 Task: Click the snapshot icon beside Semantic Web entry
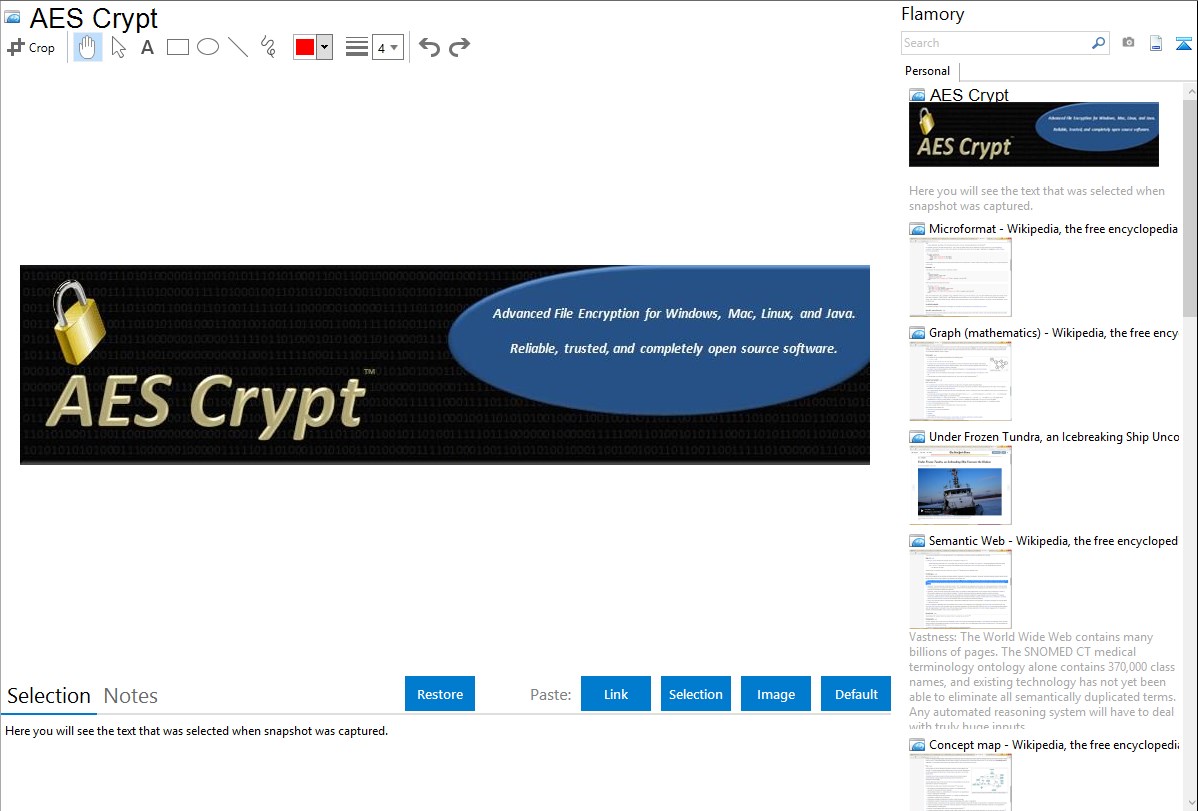click(918, 541)
